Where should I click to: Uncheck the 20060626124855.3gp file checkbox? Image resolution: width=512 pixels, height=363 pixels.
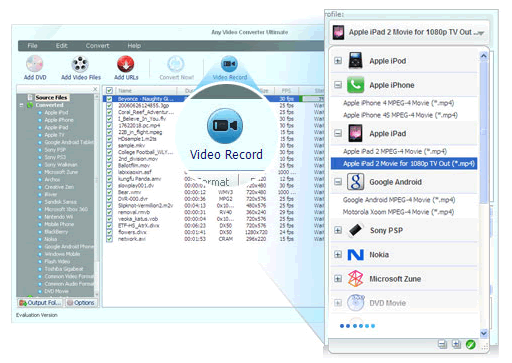(x=109, y=106)
